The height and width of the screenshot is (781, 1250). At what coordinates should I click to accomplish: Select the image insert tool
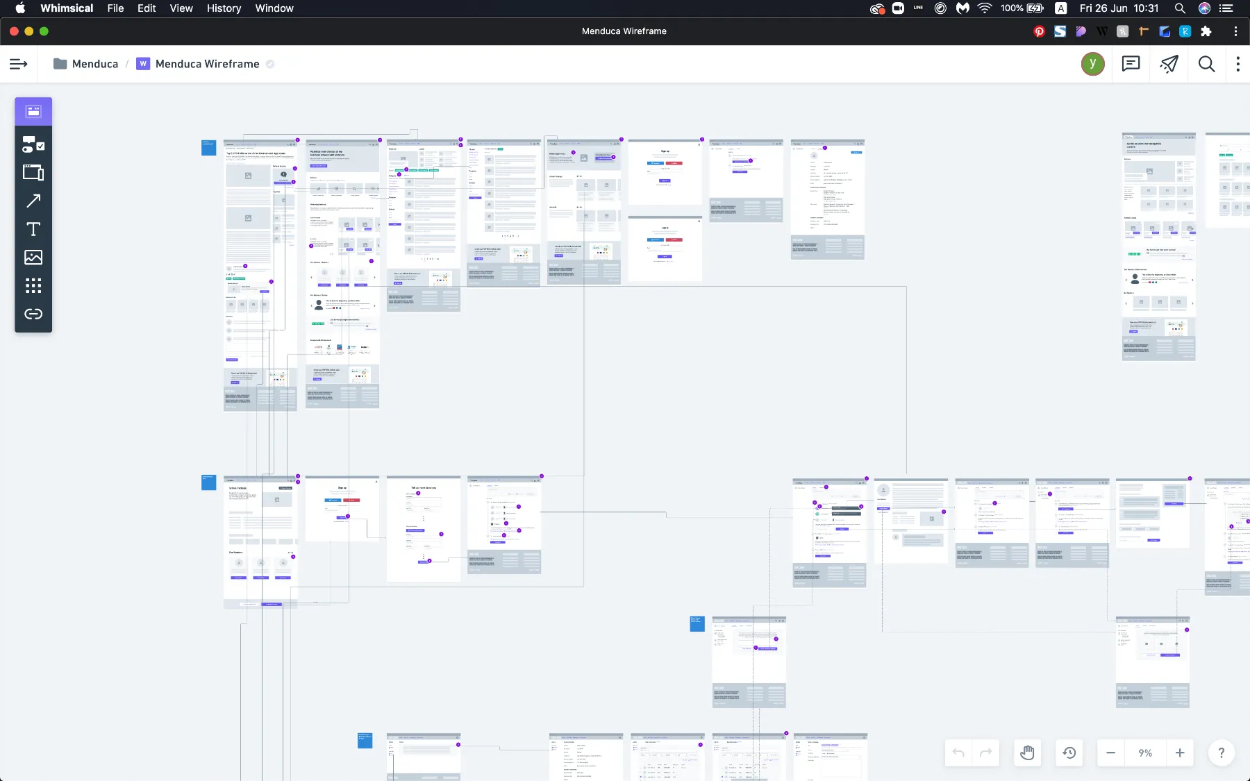coord(33,257)
